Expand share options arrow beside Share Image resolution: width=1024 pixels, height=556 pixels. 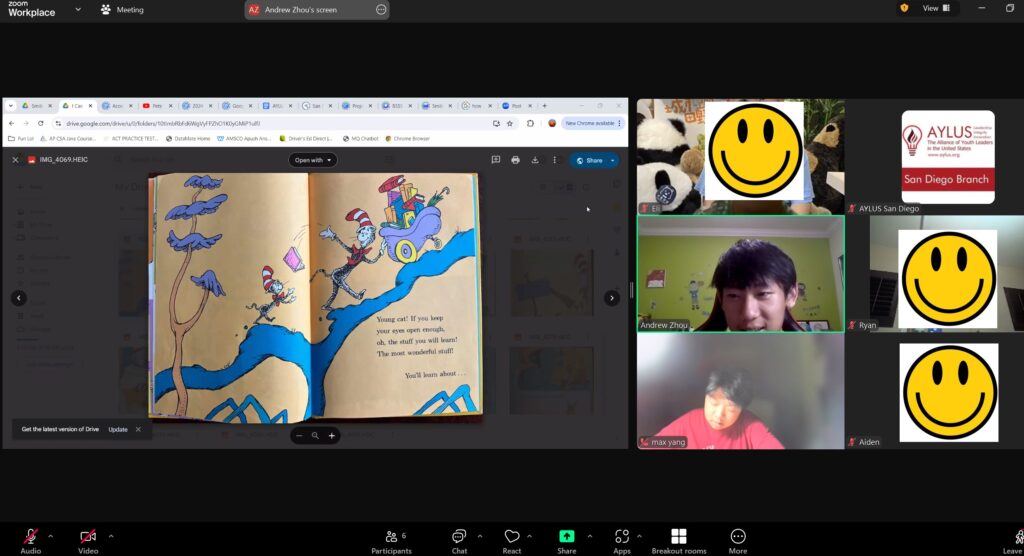point(590,536)
